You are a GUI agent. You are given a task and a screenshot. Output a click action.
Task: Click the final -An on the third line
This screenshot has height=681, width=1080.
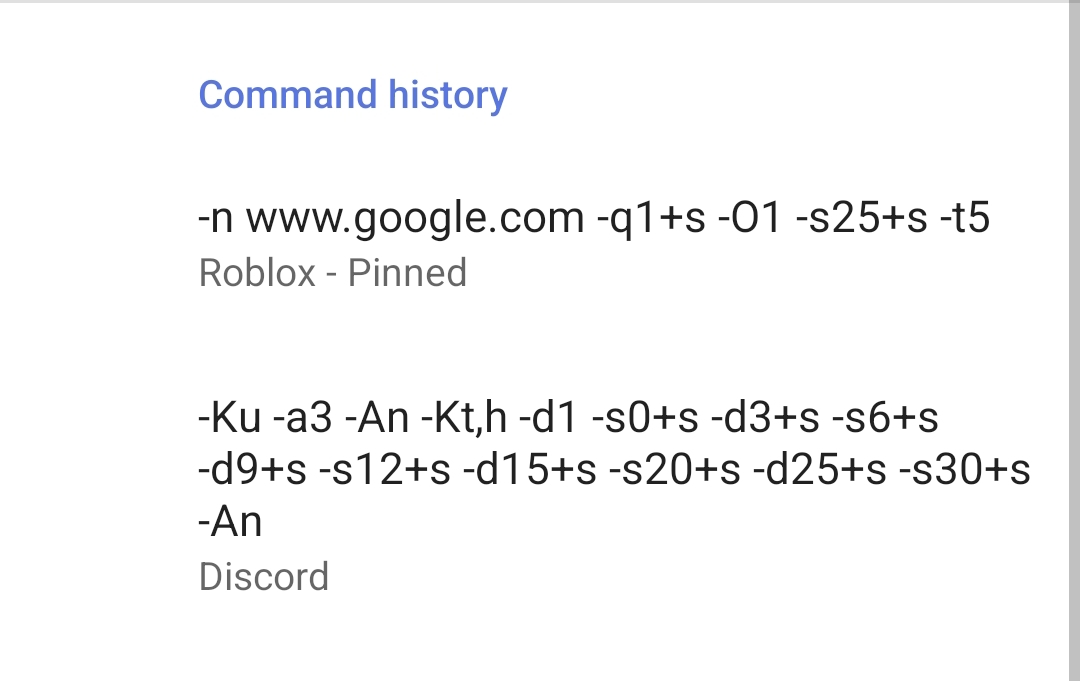pyautogui.click(x=230, y=522)
